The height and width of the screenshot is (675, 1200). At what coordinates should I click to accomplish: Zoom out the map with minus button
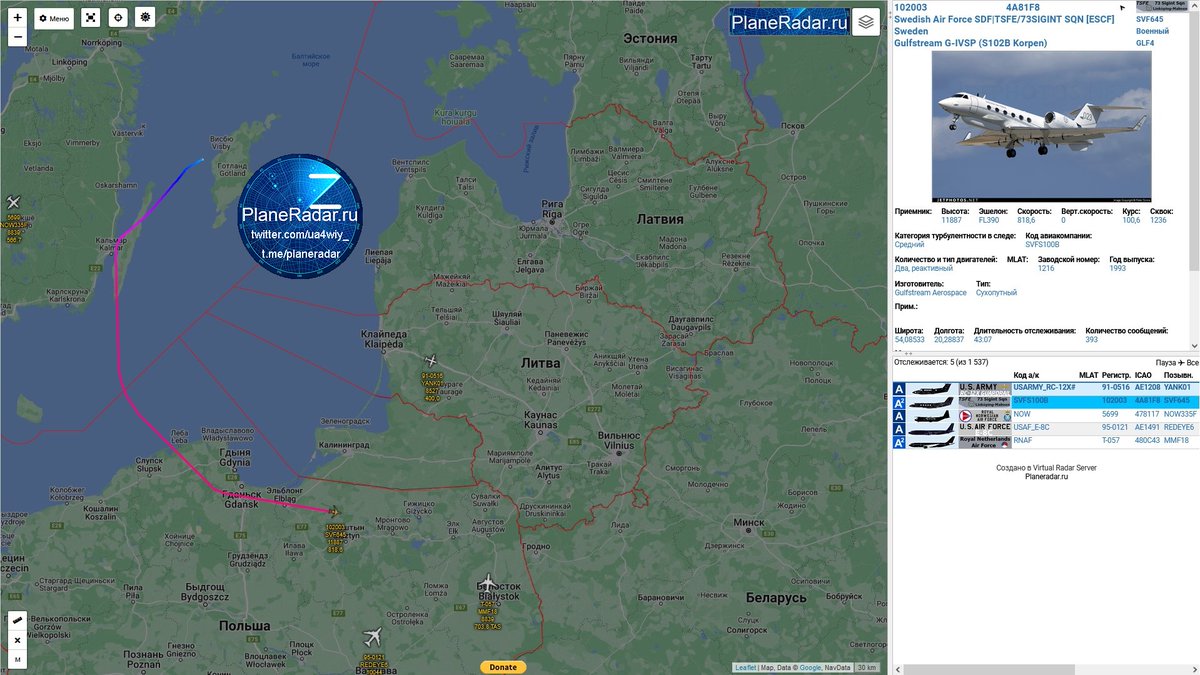point(17,37)
